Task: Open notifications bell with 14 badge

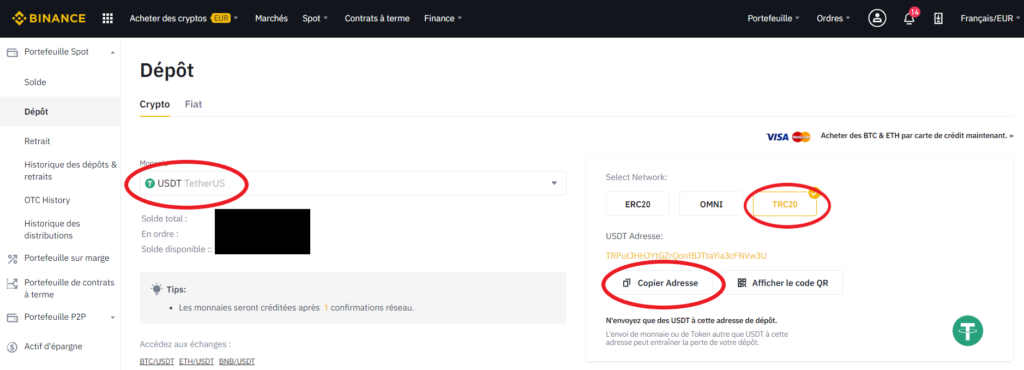Action: [909, 18]
